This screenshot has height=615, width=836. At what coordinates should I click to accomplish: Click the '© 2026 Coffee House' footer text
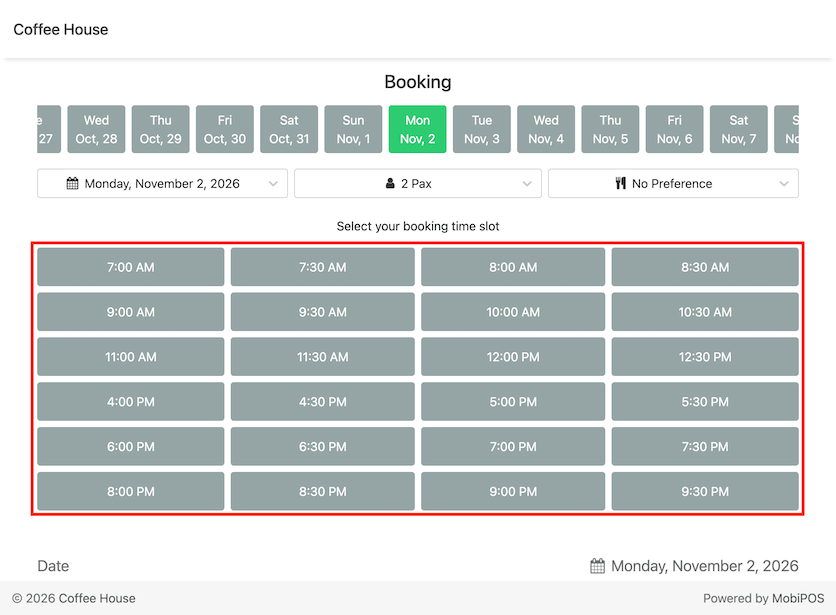pyautogui.click(x=74, y=598)
